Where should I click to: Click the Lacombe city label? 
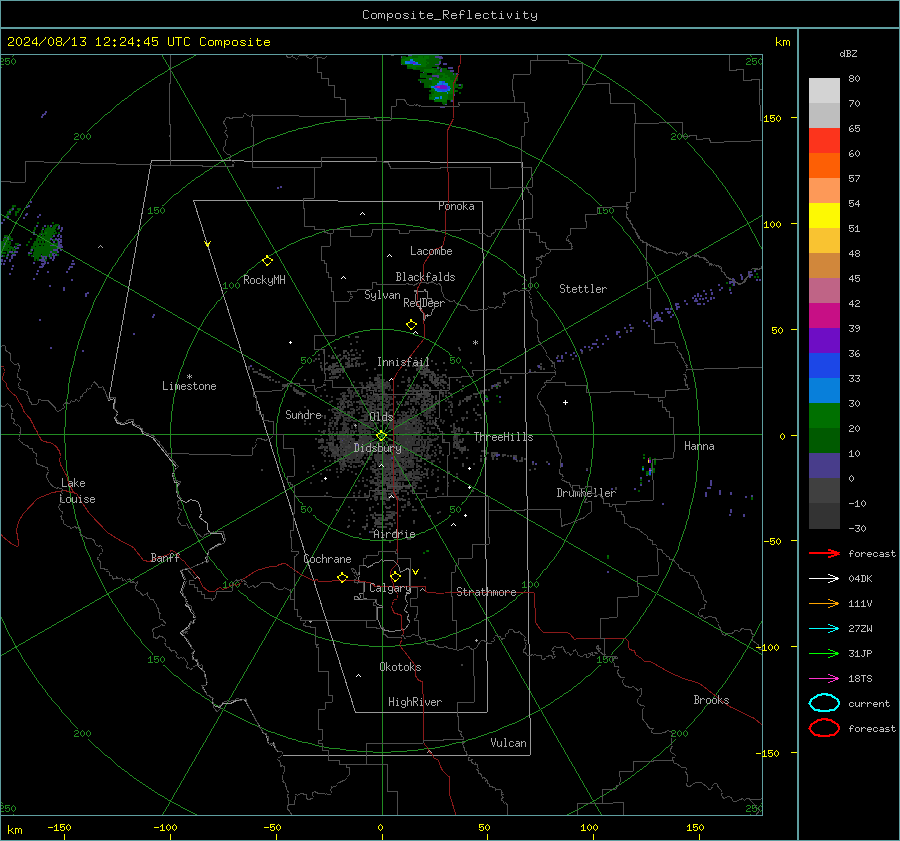point(431,251)
